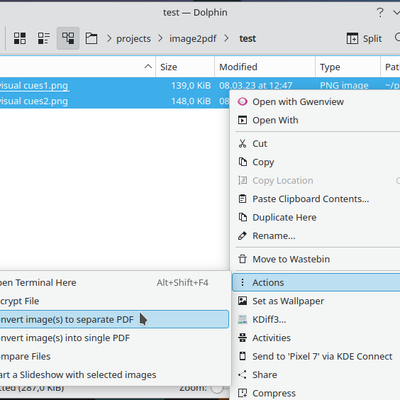Convert image(s) to separate PDF
Screen dimensions: 400x400
114,319
